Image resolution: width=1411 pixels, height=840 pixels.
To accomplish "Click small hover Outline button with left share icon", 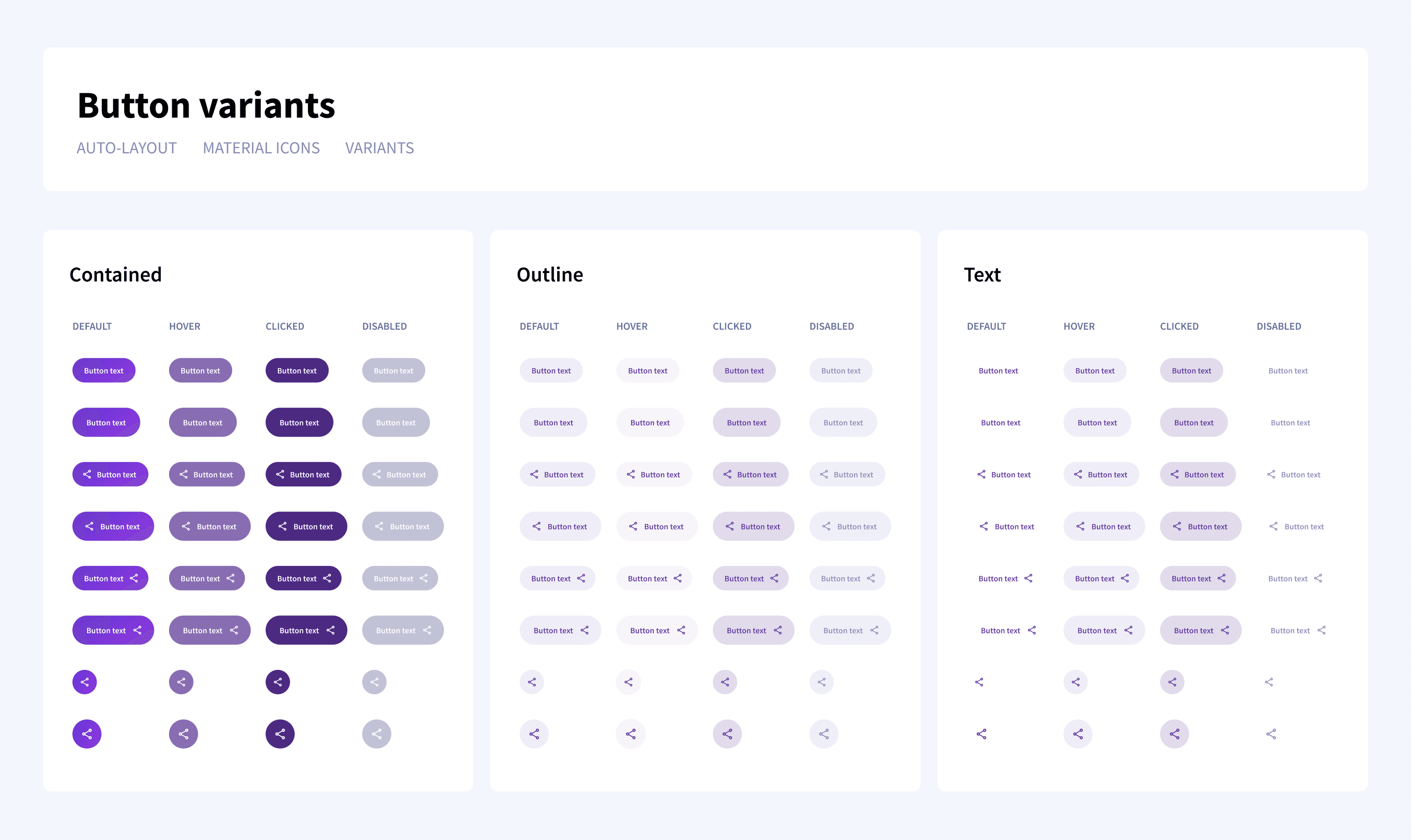I will (x=654, y=475).
